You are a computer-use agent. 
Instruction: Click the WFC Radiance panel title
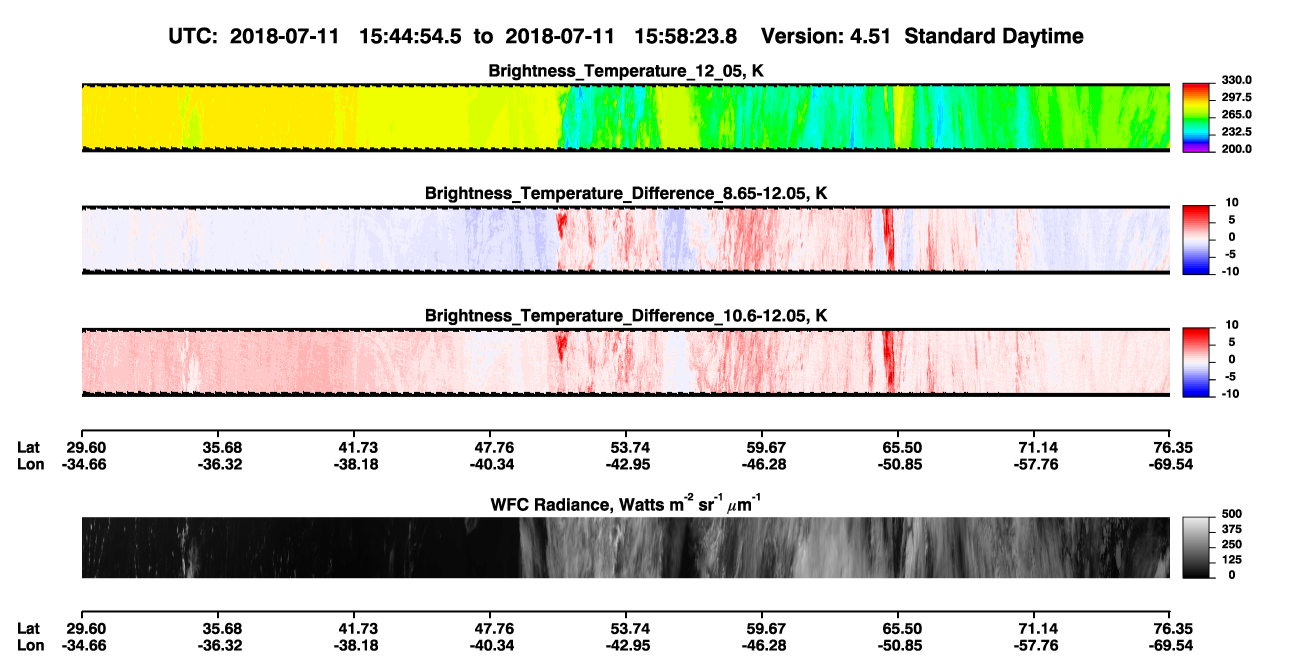point(626,503)
